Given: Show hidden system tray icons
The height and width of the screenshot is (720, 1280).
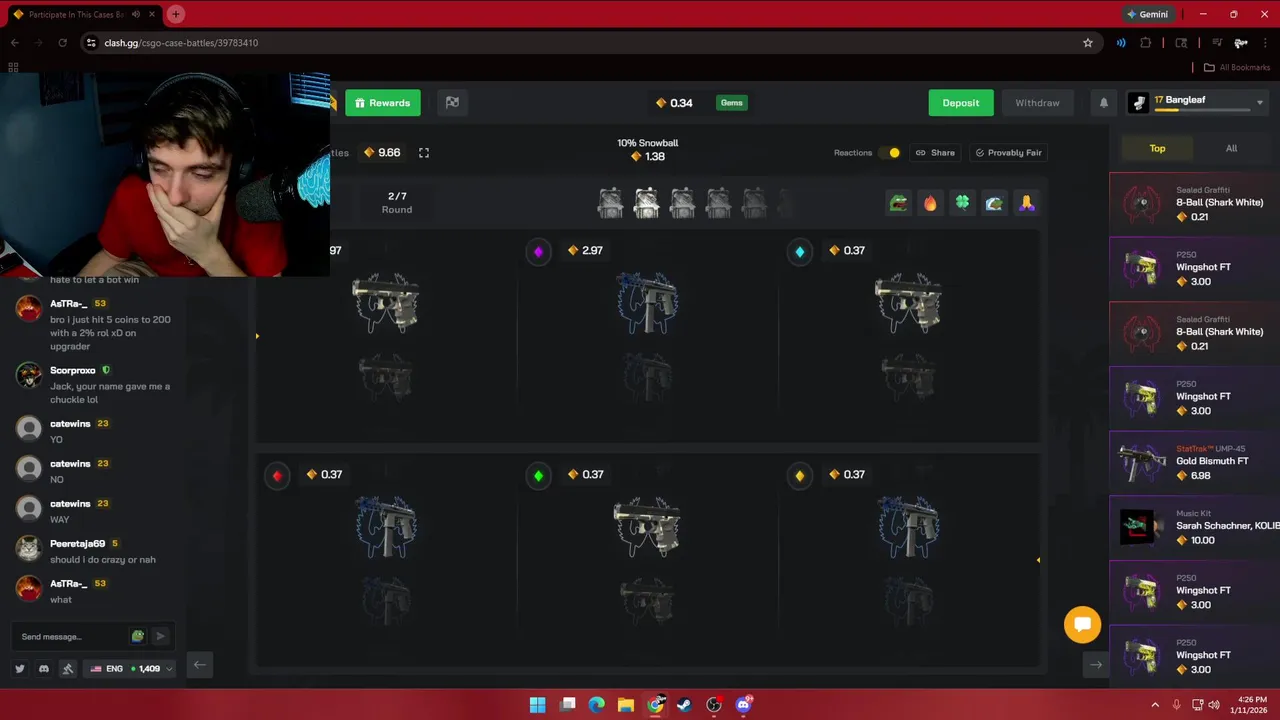Looking at the screenshot, I should pos(1155,705).
